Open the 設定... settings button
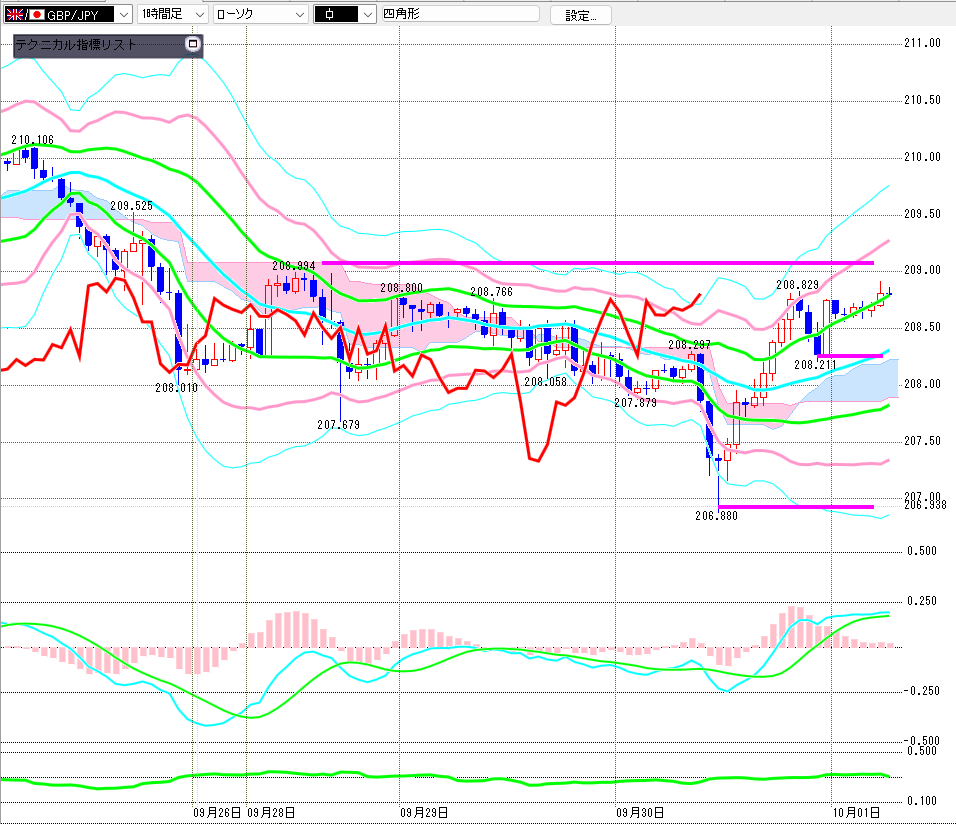Viewport: 956px width, 824px height. [x=580, y=15]
